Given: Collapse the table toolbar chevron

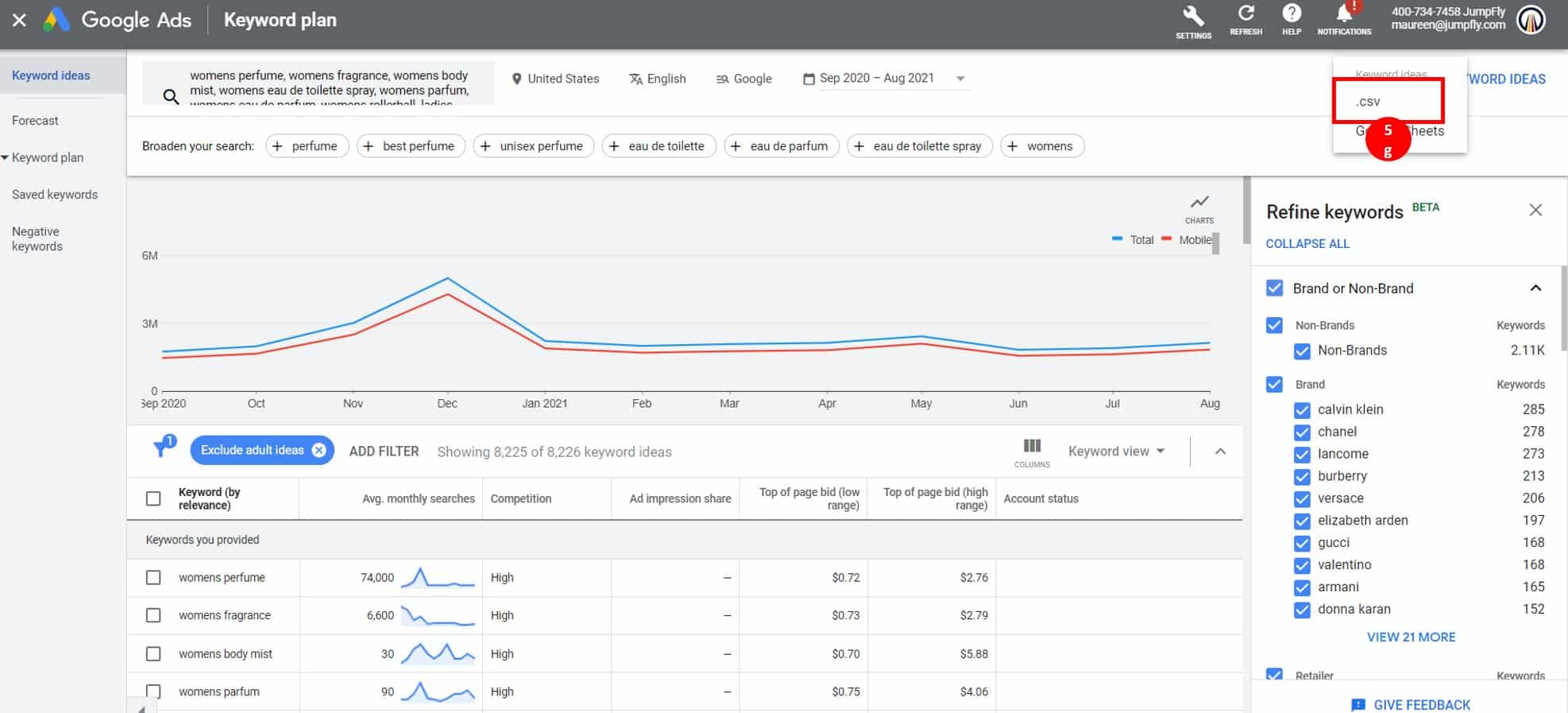Looking at the screenshot, I should pyautogui.click(x=1220, y=451).
